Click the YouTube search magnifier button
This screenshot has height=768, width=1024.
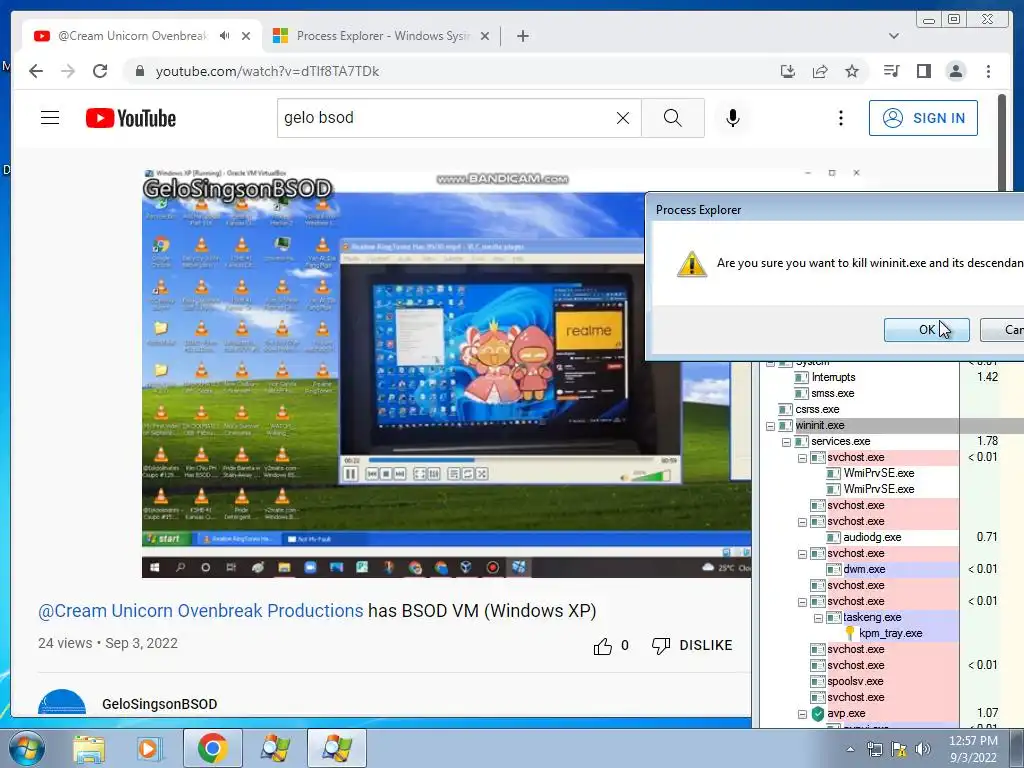click(x=673, y=118)
